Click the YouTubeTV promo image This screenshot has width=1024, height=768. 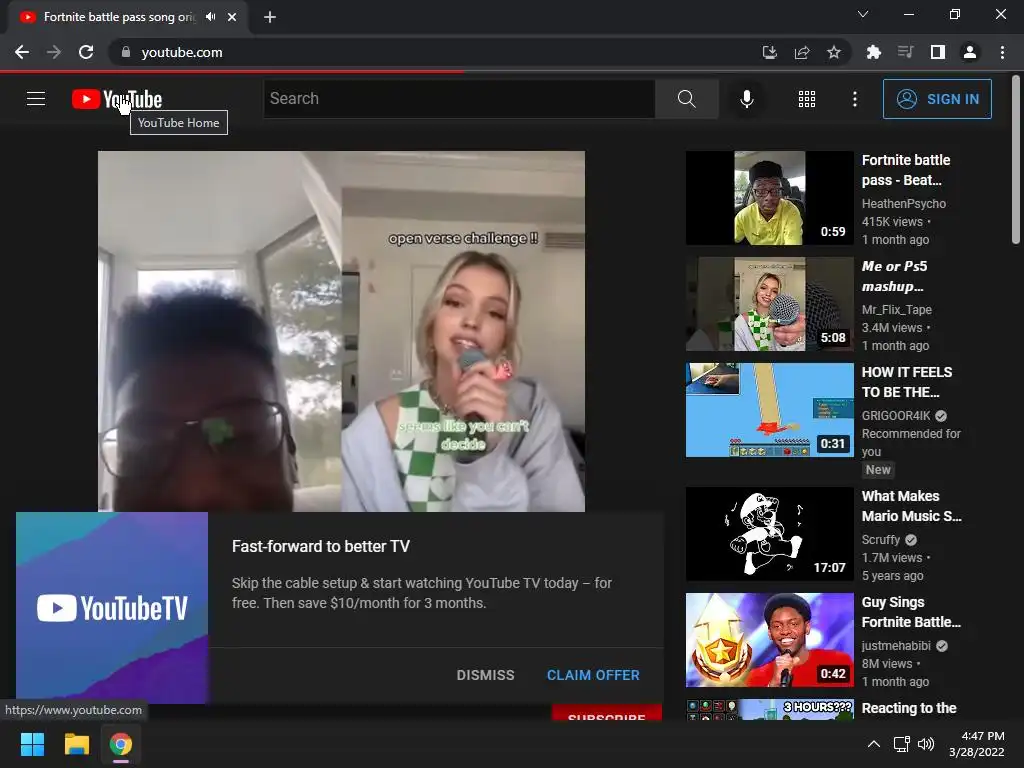(x=112, y=607)
